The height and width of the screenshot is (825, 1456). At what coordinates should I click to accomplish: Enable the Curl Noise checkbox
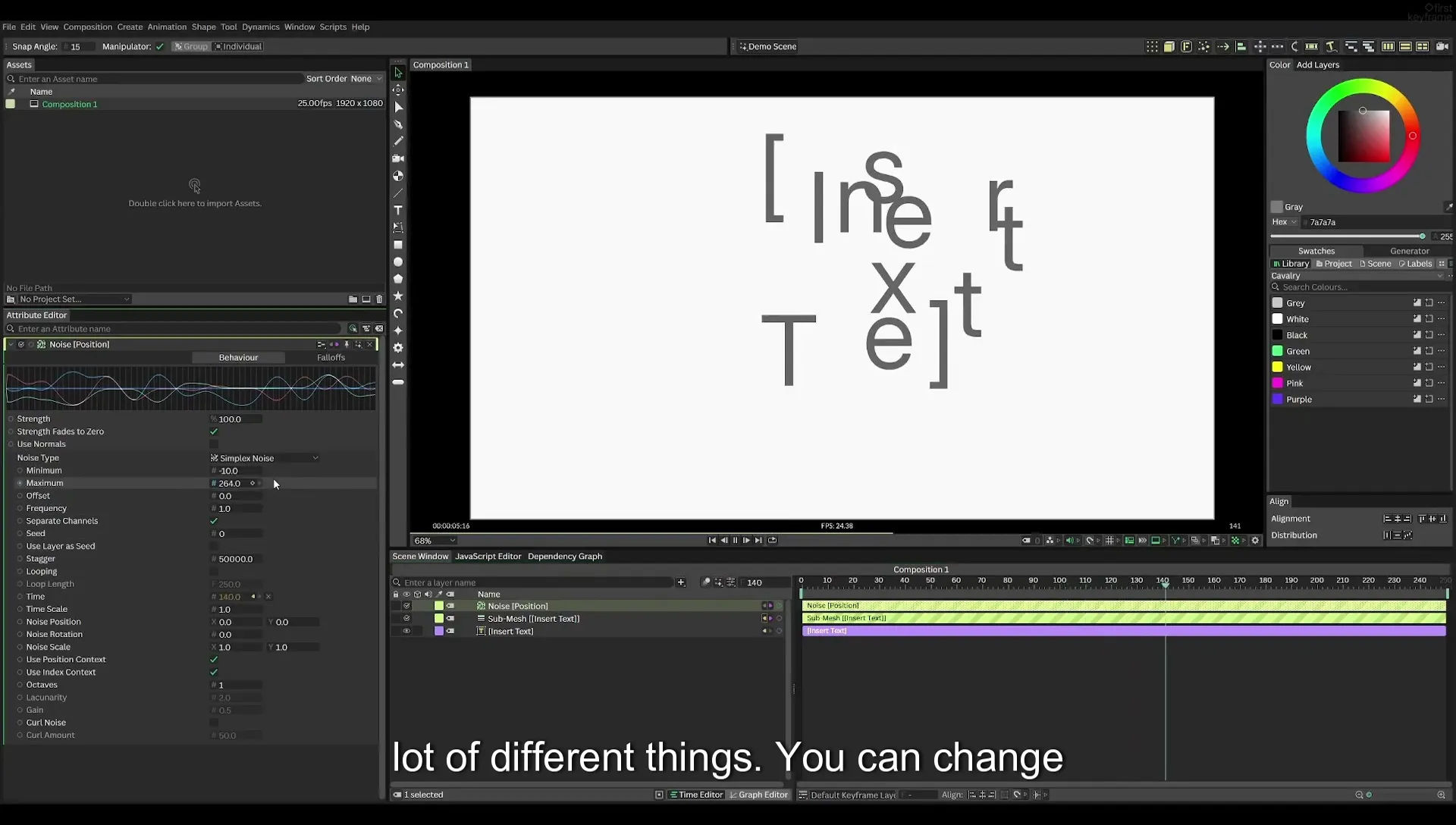(214, 723)
